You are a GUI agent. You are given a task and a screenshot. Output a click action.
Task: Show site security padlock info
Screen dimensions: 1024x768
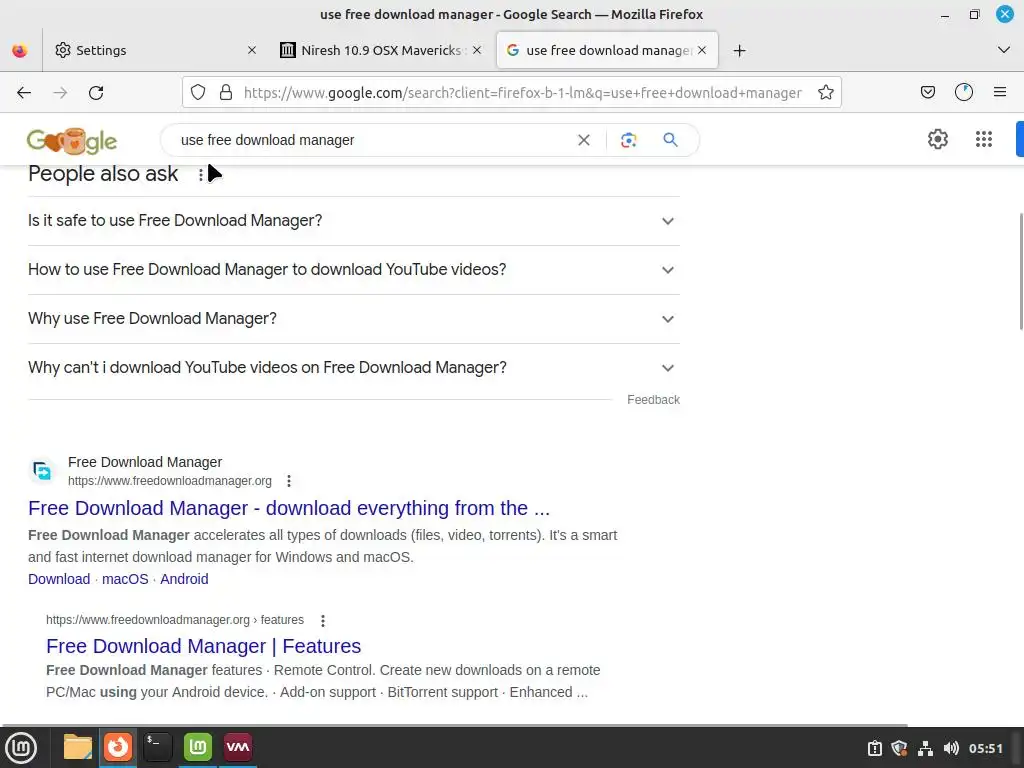tap(226, 93)
